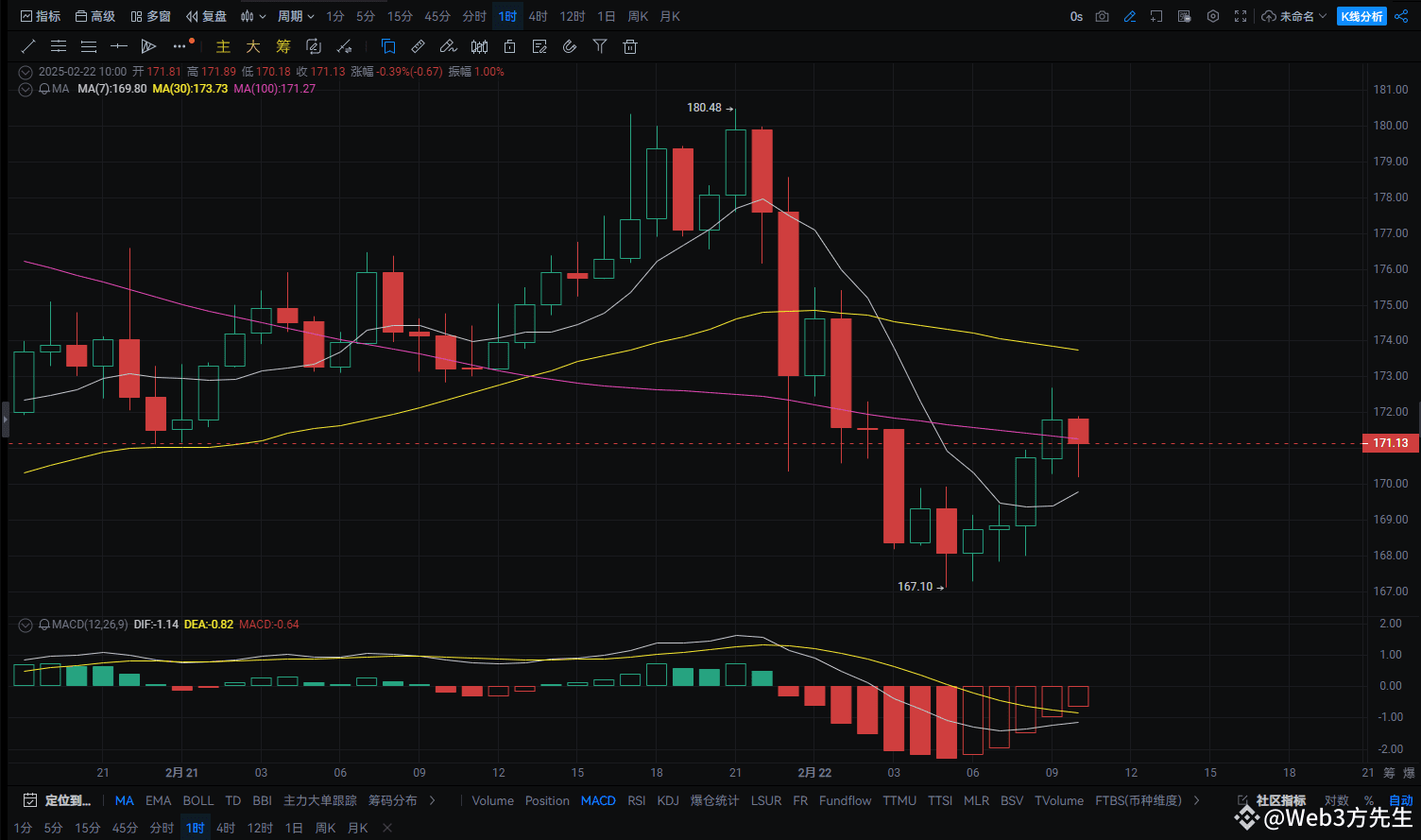Click the share icon at top right

click(x=1401, y=16)
